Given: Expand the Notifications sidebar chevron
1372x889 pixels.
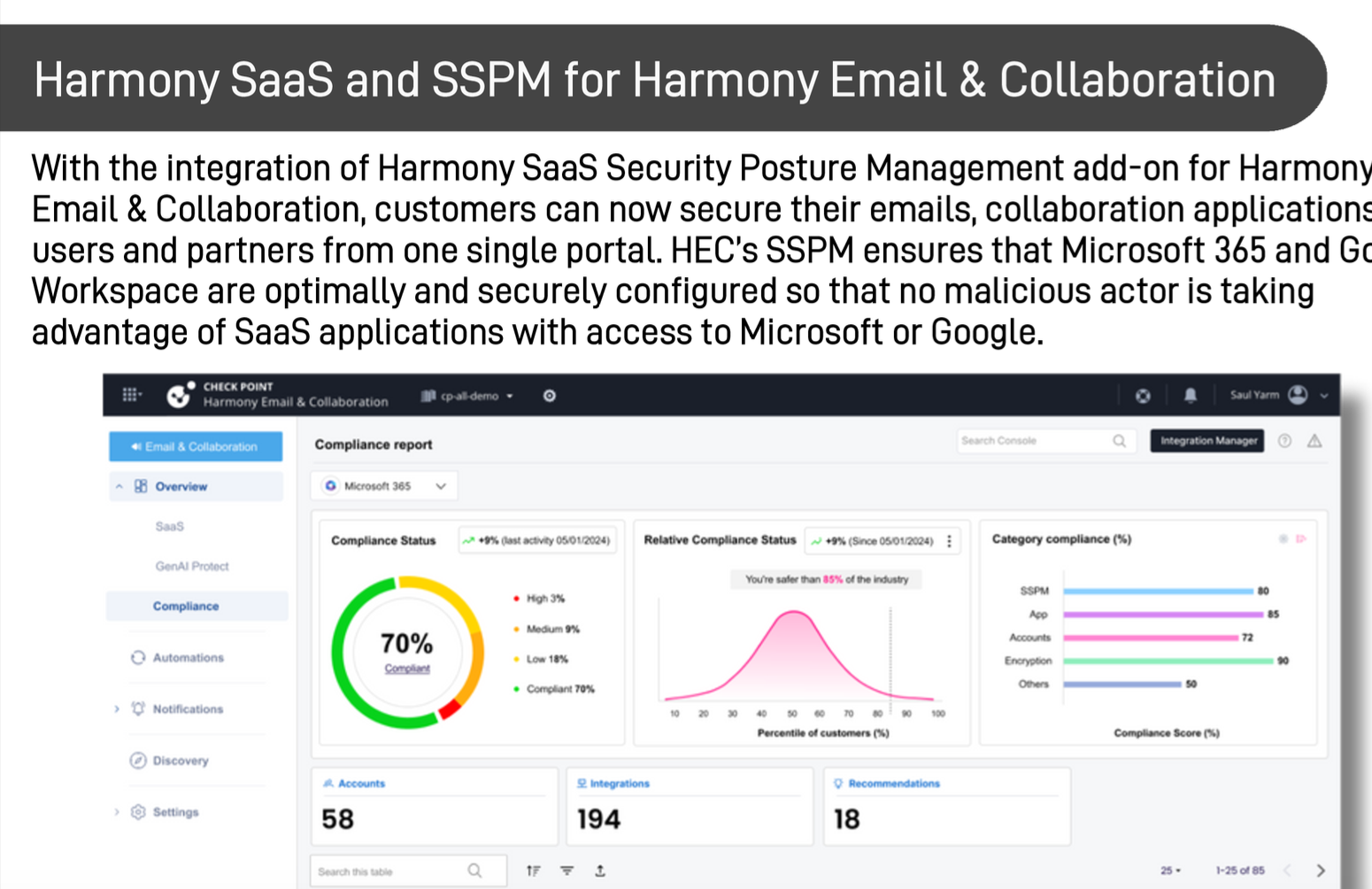Looking at the screenshot, I should (x=116, y=708).
